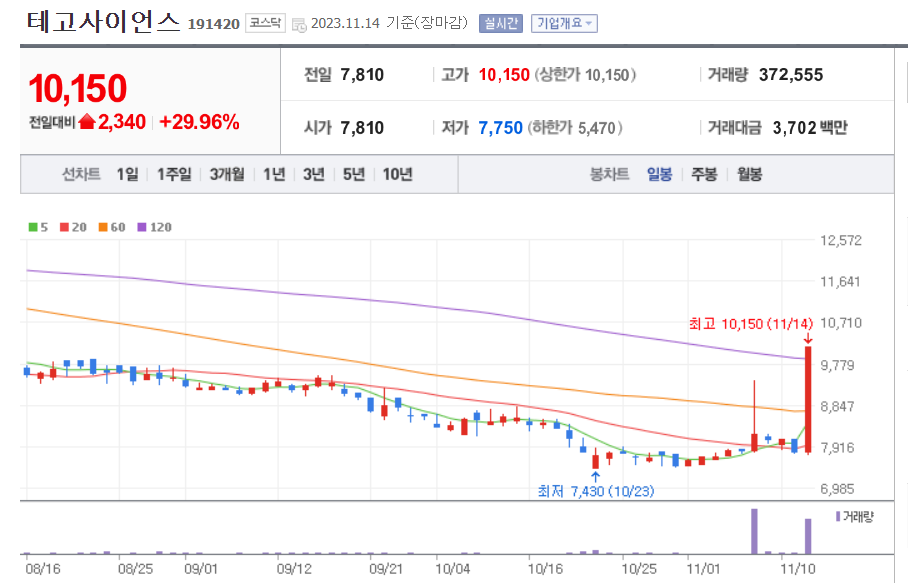Select the 월봉 monthly candle chart
This screenshot has width=908, height=583.
point(749,174)
